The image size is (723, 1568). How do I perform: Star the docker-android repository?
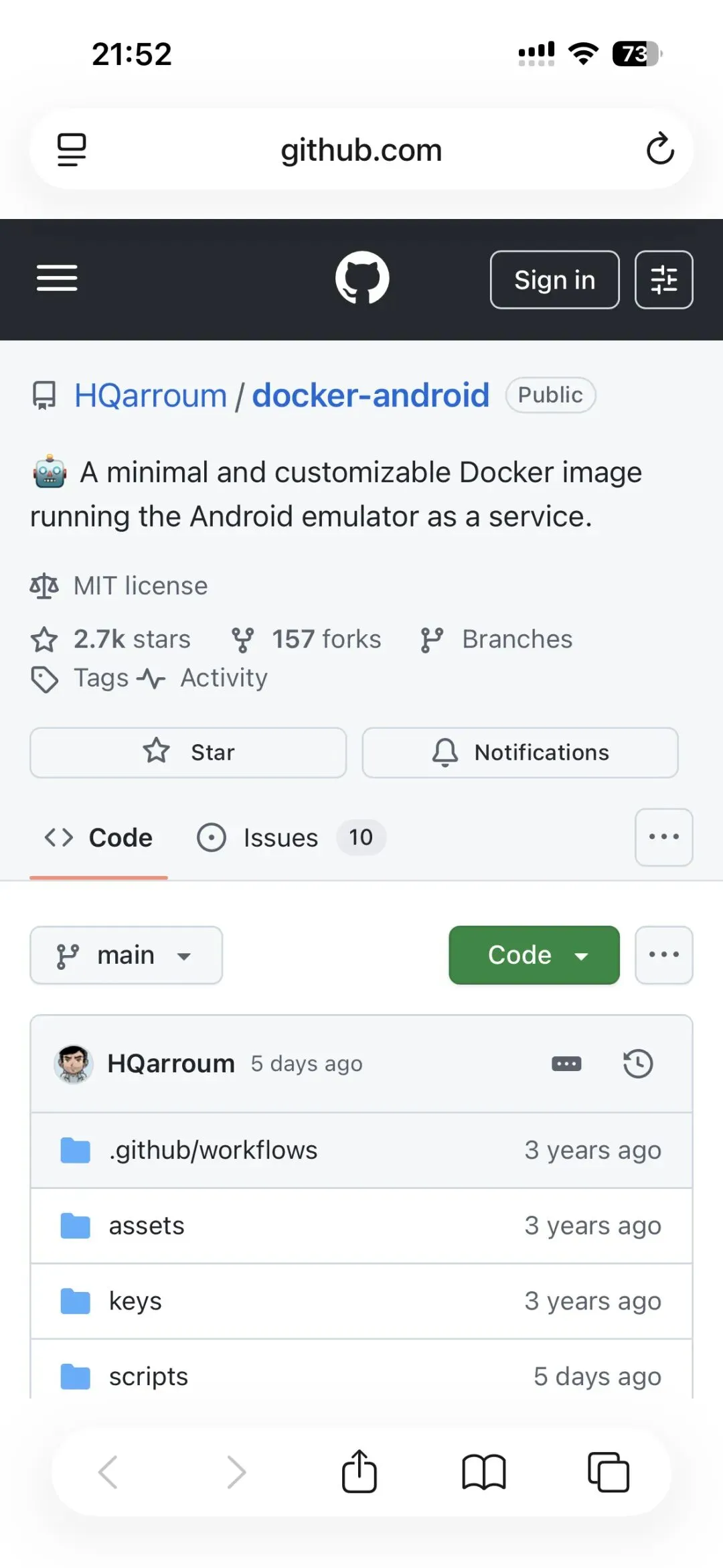pyautogui.click(x=188, y=753)
